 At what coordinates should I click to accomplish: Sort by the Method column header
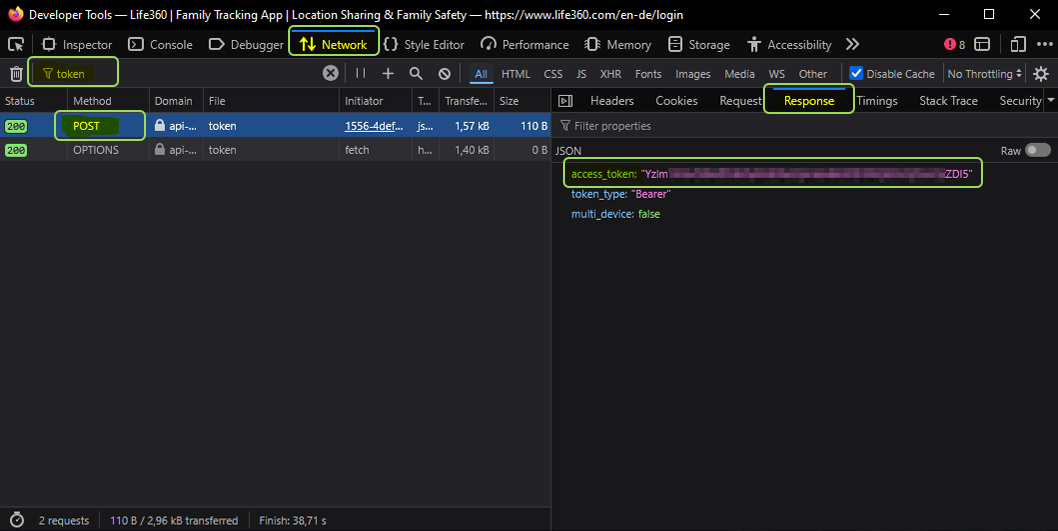[109, 101]
